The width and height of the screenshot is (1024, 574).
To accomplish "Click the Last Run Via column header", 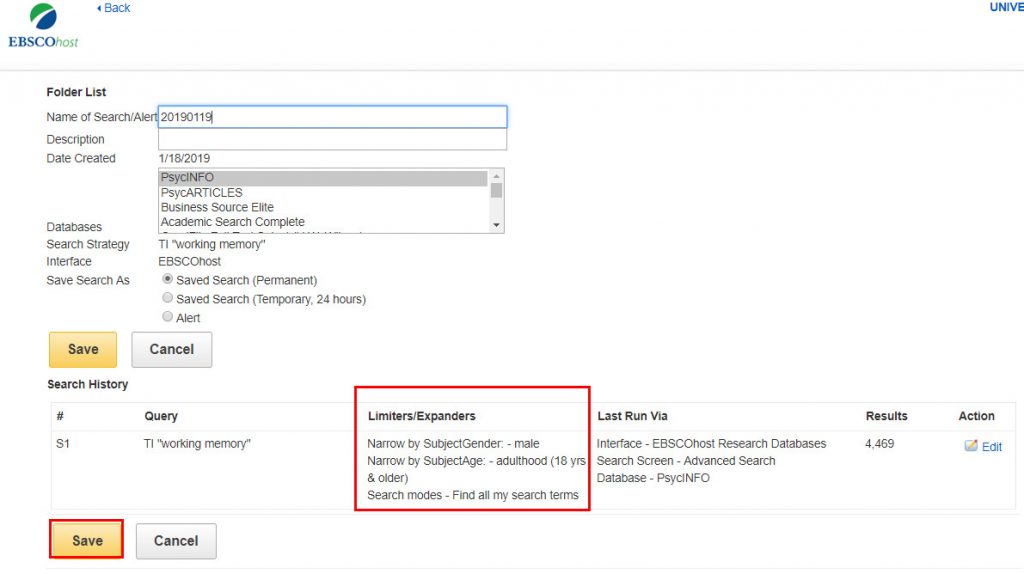I will pyautogui.click(x=632, y=416).
